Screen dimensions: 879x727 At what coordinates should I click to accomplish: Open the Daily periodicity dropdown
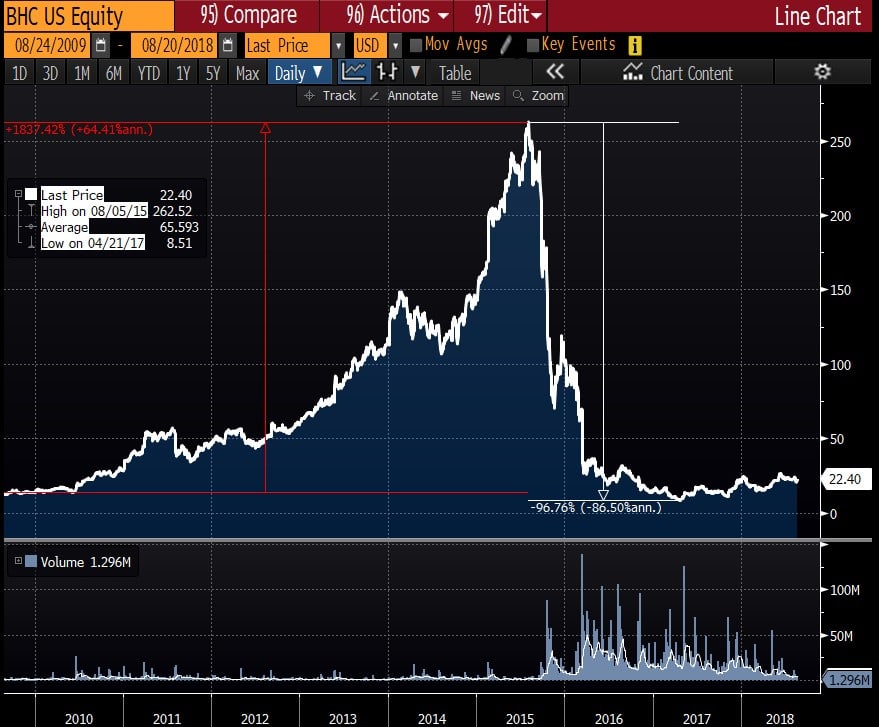click(298, 72)
